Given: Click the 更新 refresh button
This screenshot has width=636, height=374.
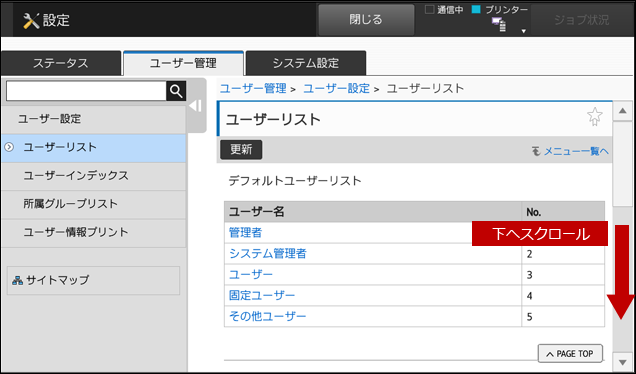Looking at the screenshot, I should 241,150.
